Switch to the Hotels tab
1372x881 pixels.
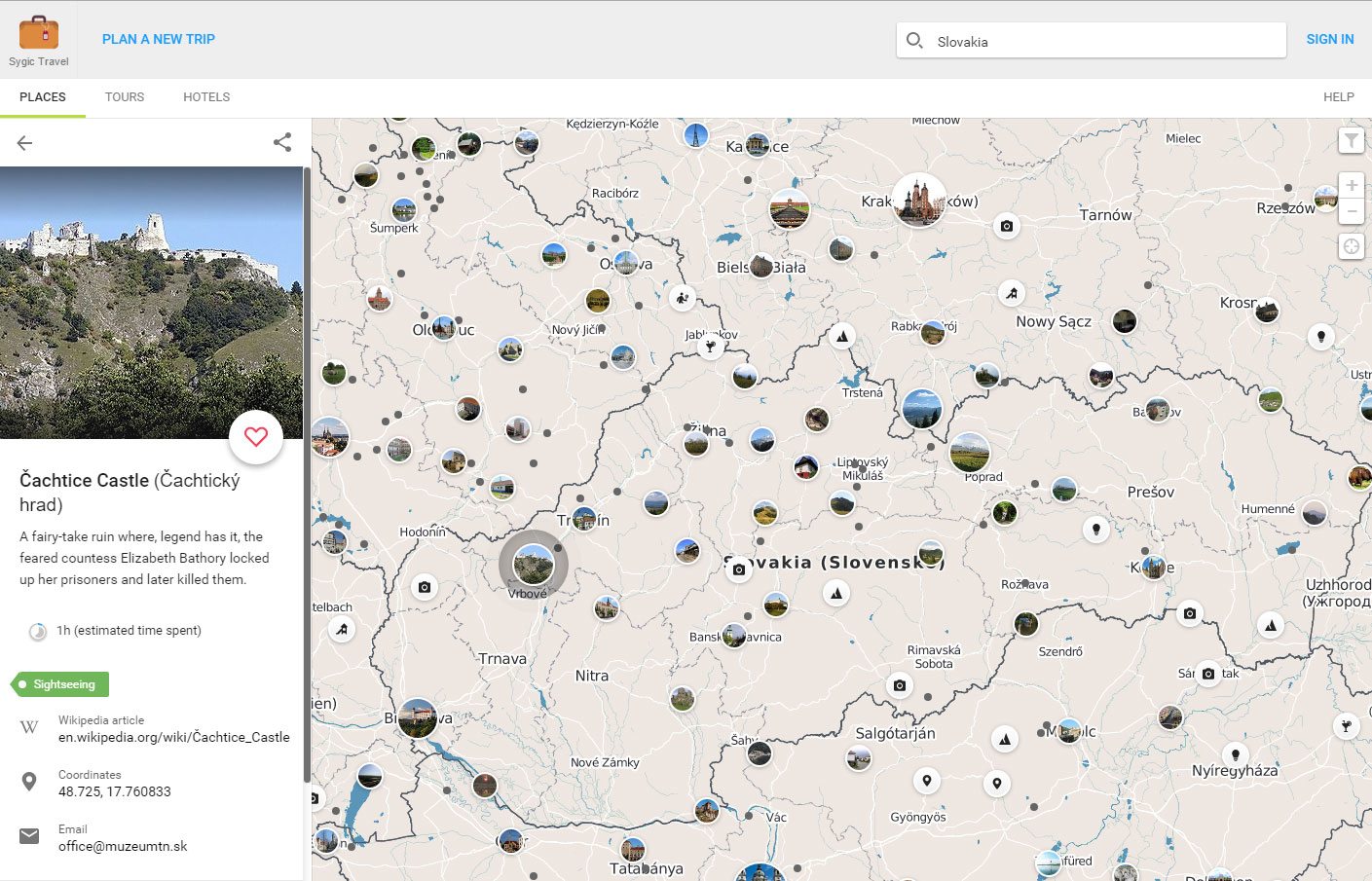[206, 97]
